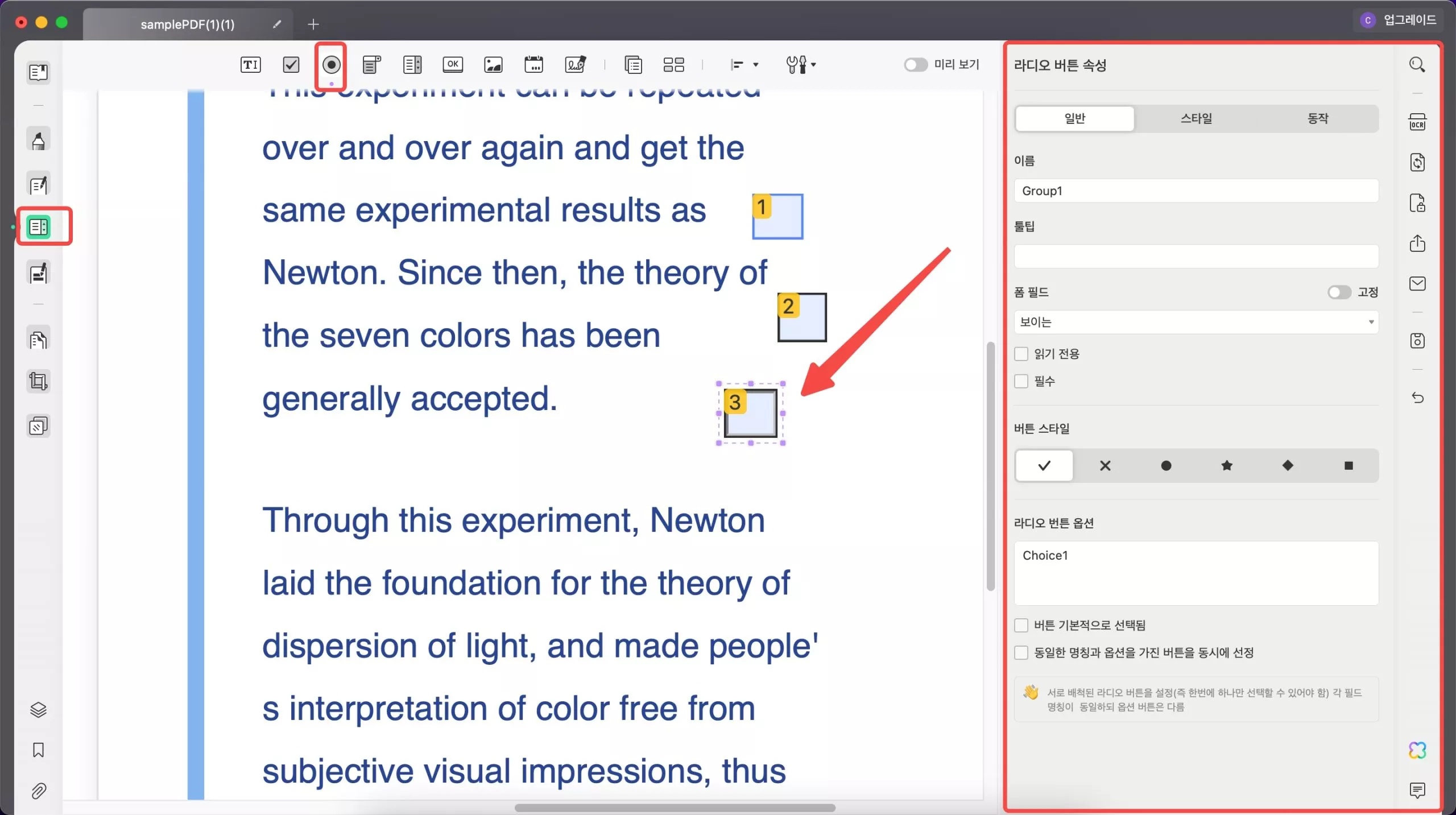Open the 보이는 visibility dropdown
The width and height of the screenshot is (1456, 815).
1196,322
